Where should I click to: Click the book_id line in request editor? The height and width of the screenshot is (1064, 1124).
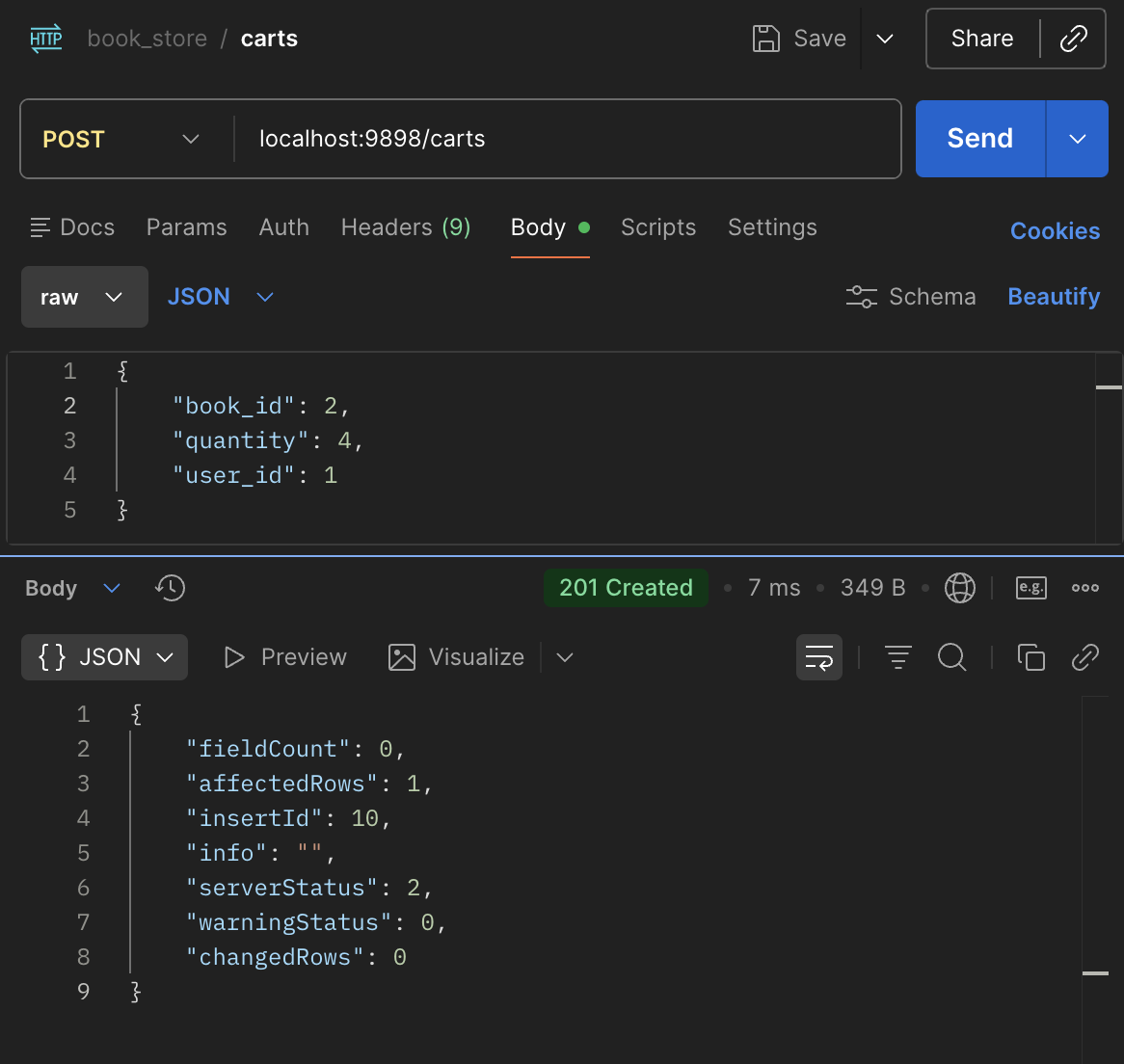click(261, 407)
